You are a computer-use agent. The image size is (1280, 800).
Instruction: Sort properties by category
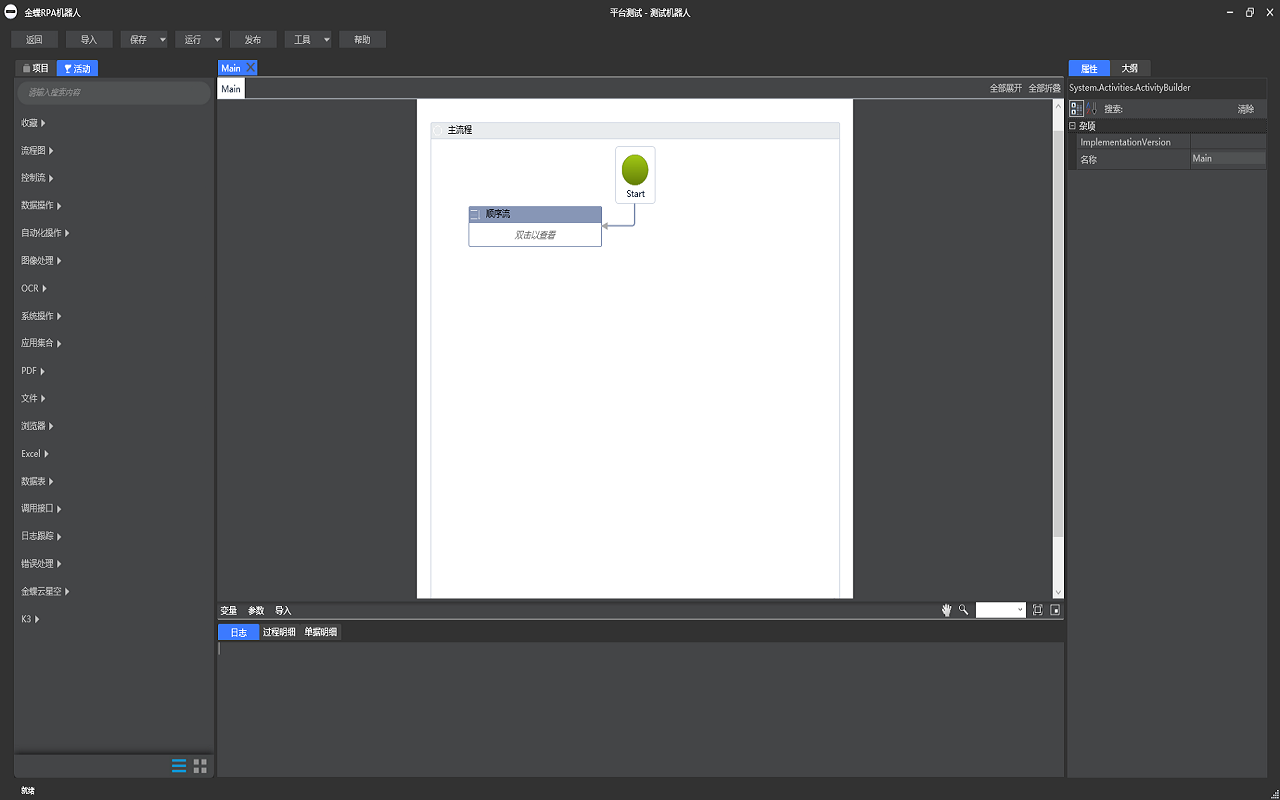(1076, 108)
